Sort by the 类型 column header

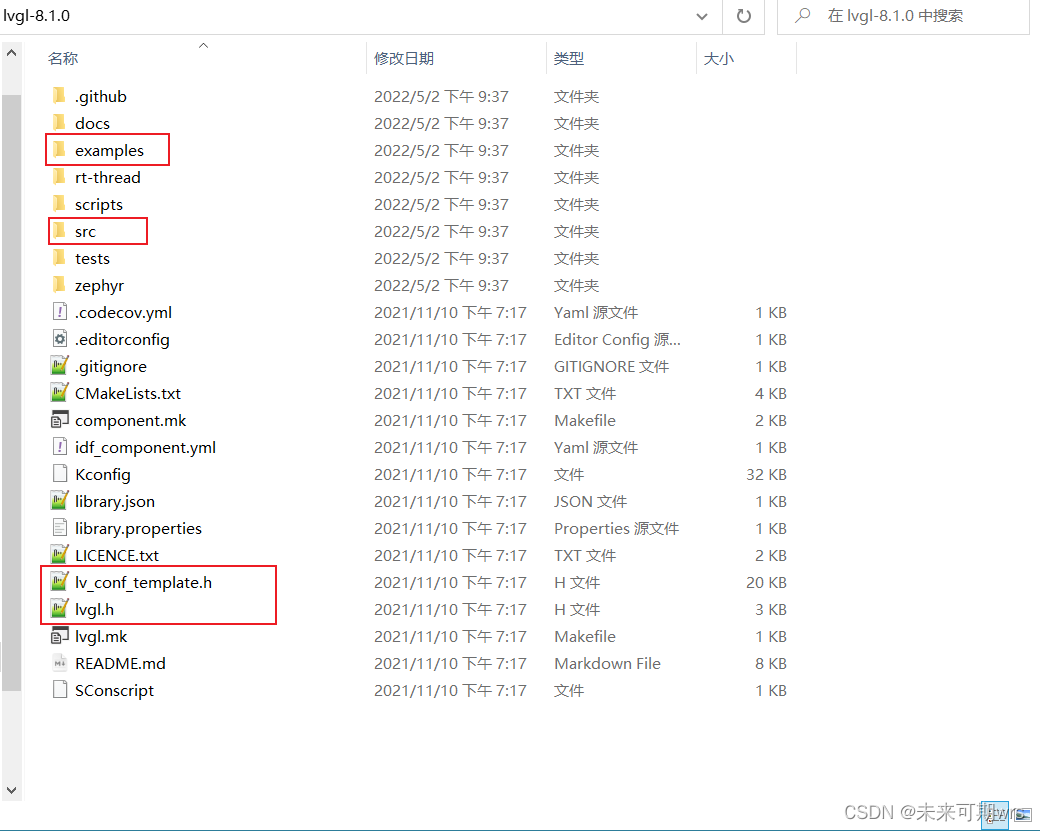point(568,58)
